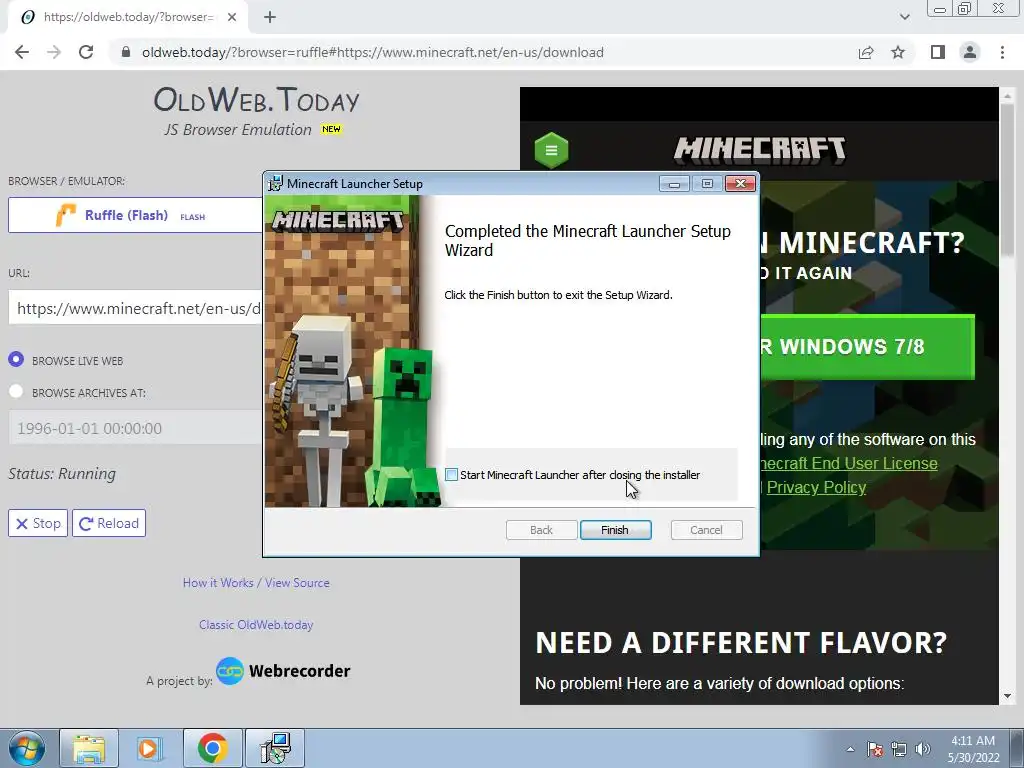Open How it Works / View Source link
This screenshot has height=768, width=1024.
(256, 583)
